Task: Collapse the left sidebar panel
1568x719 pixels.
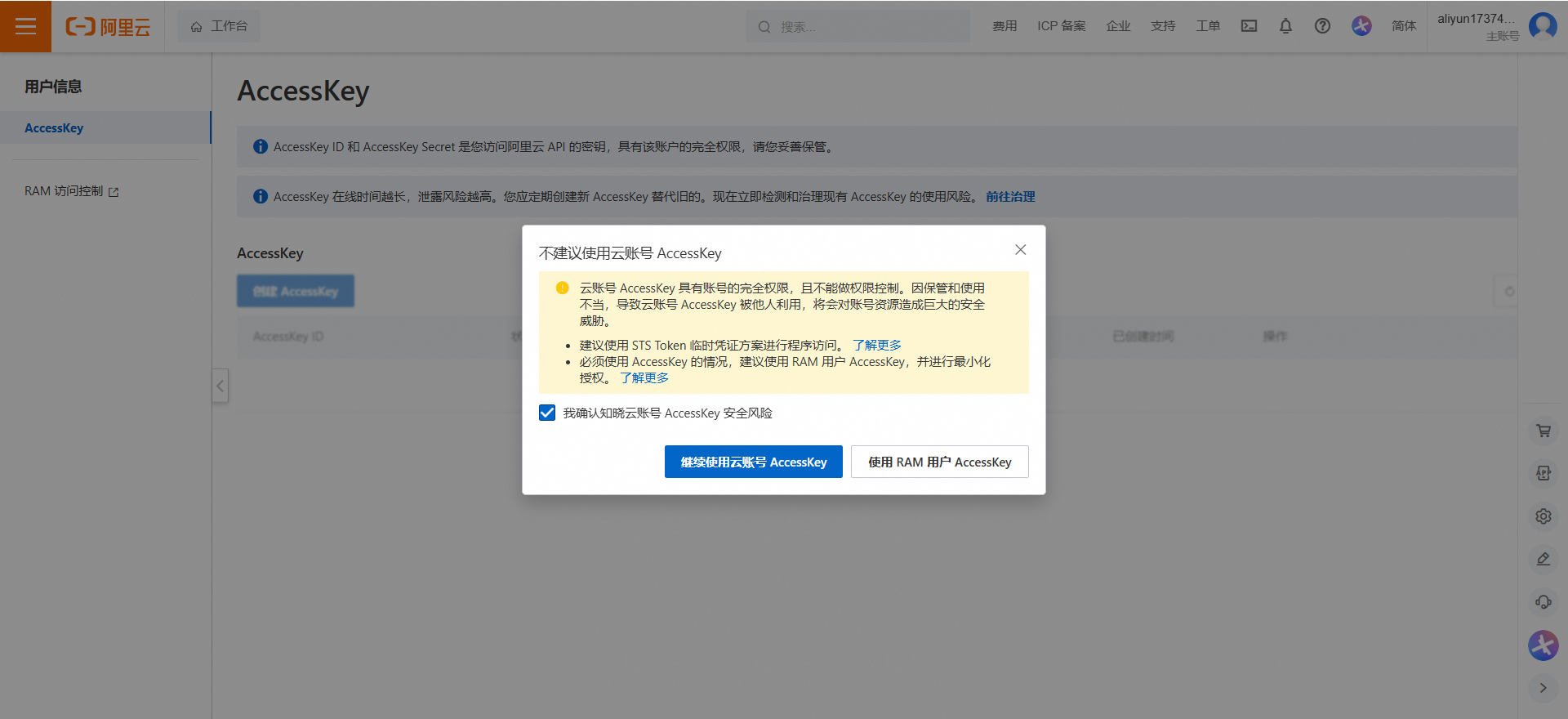Action: coord(220,386)
